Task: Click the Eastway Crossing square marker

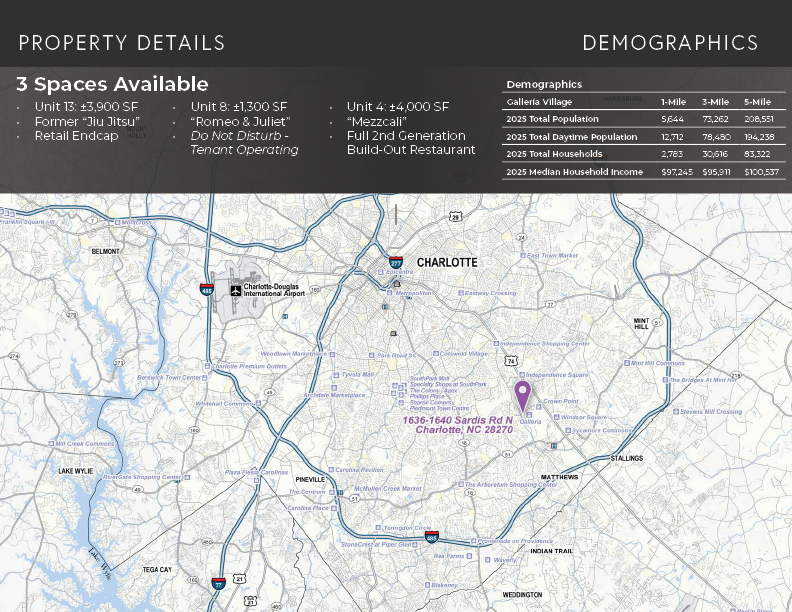Action: coord(461,293)
